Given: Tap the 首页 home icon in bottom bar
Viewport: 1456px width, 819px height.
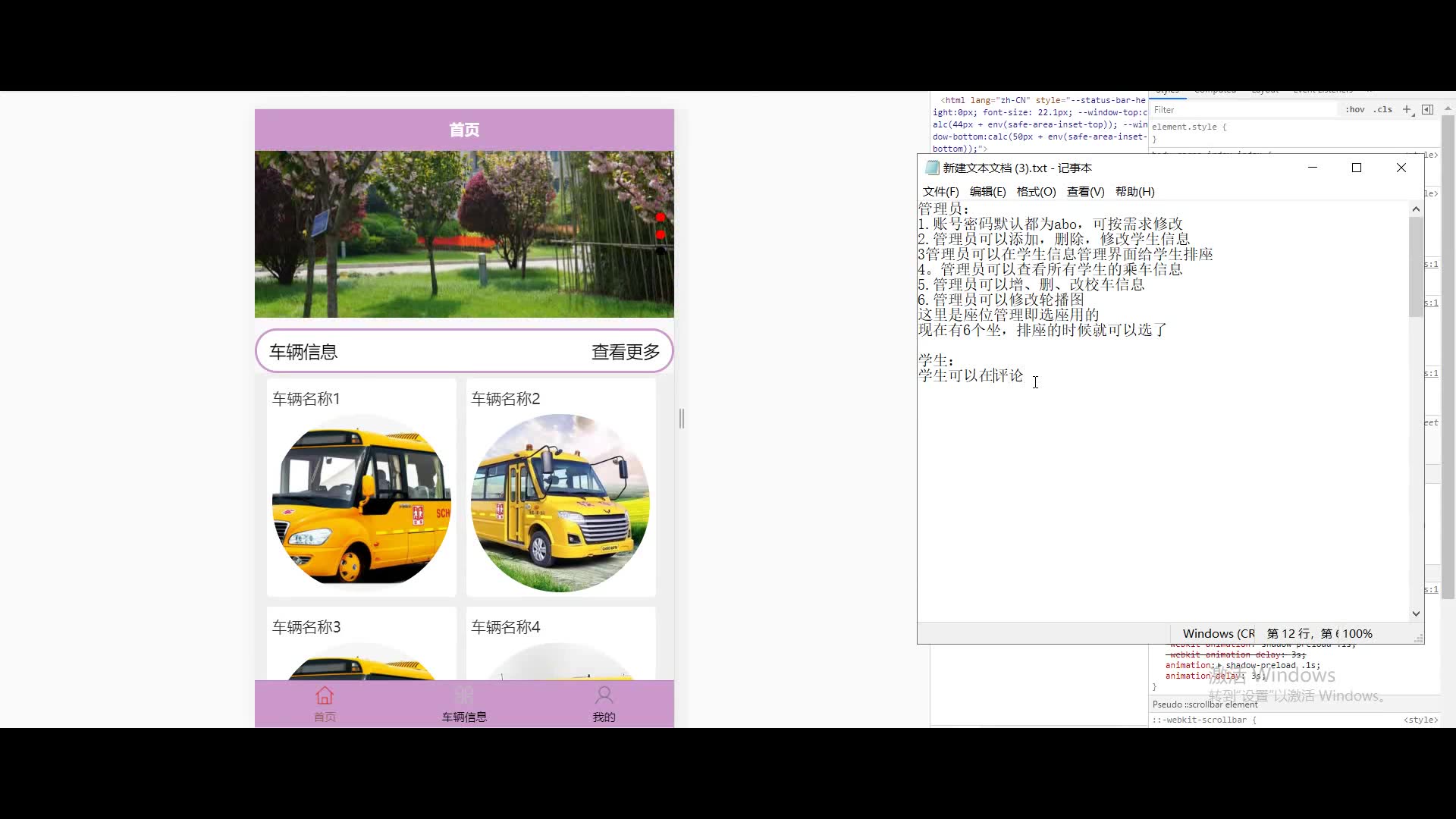Looking at the screenshot, I should pos(325,696).
